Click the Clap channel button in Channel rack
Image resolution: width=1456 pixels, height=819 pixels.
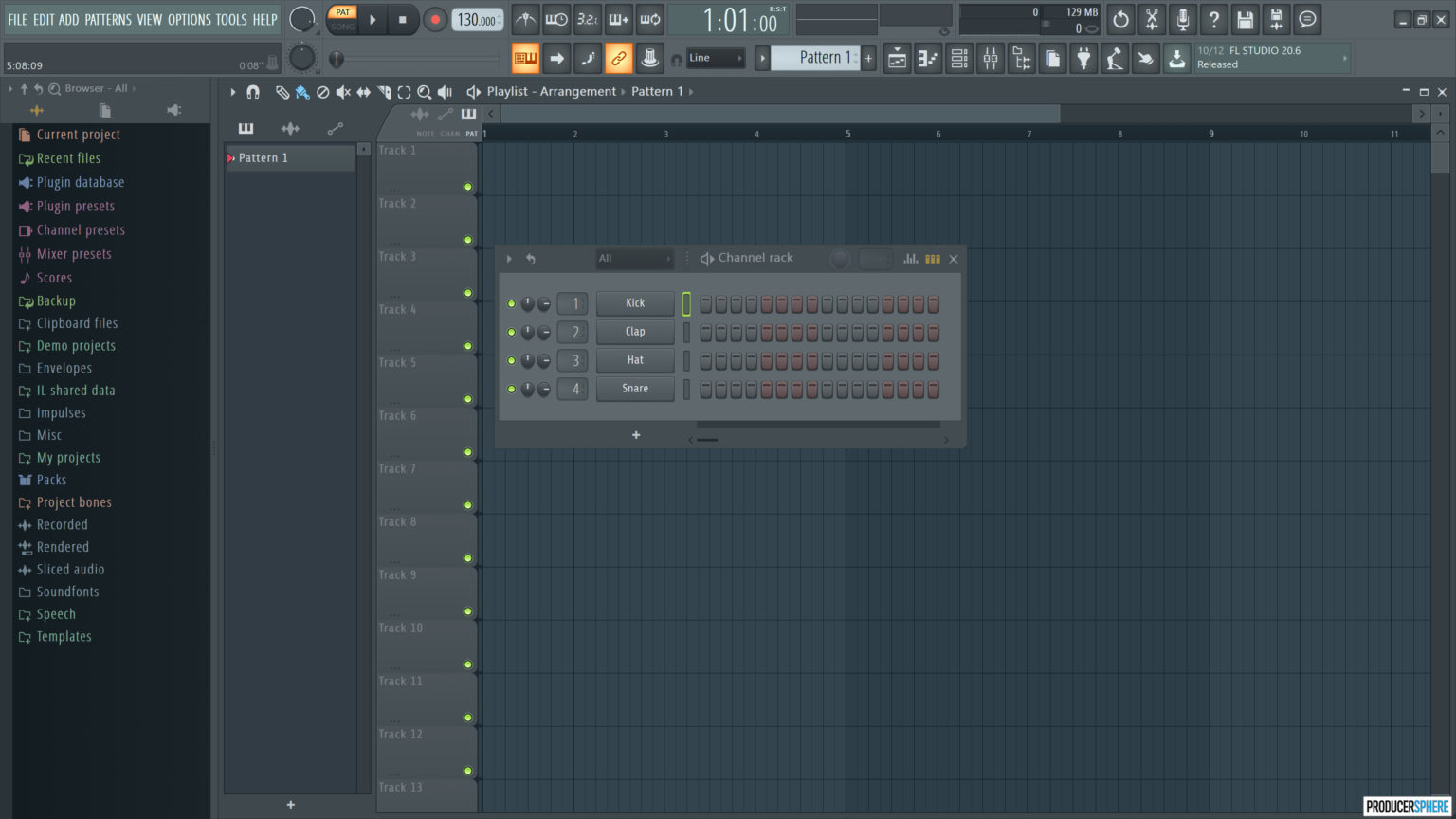pos(634,332)
